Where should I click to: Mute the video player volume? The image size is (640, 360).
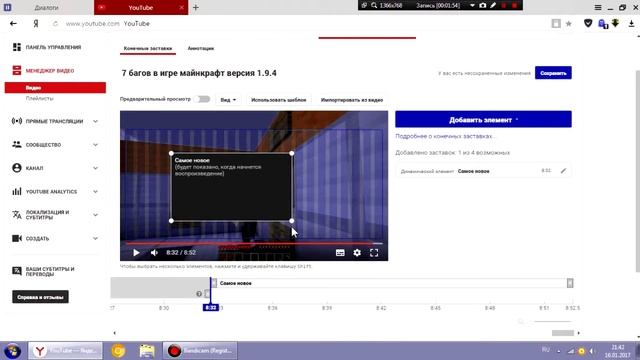coord(154,253)
